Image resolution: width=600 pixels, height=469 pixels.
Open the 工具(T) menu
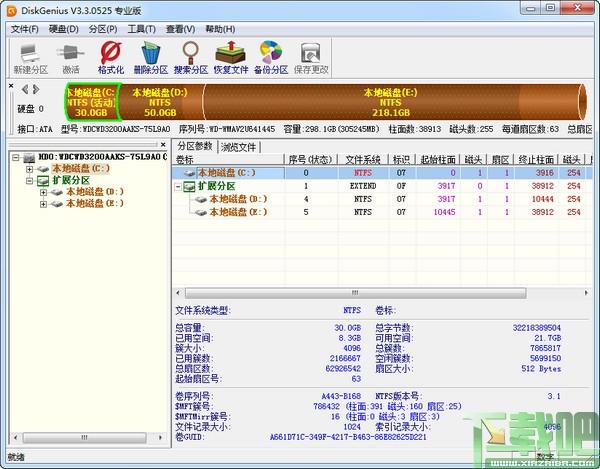click(141, 29)
